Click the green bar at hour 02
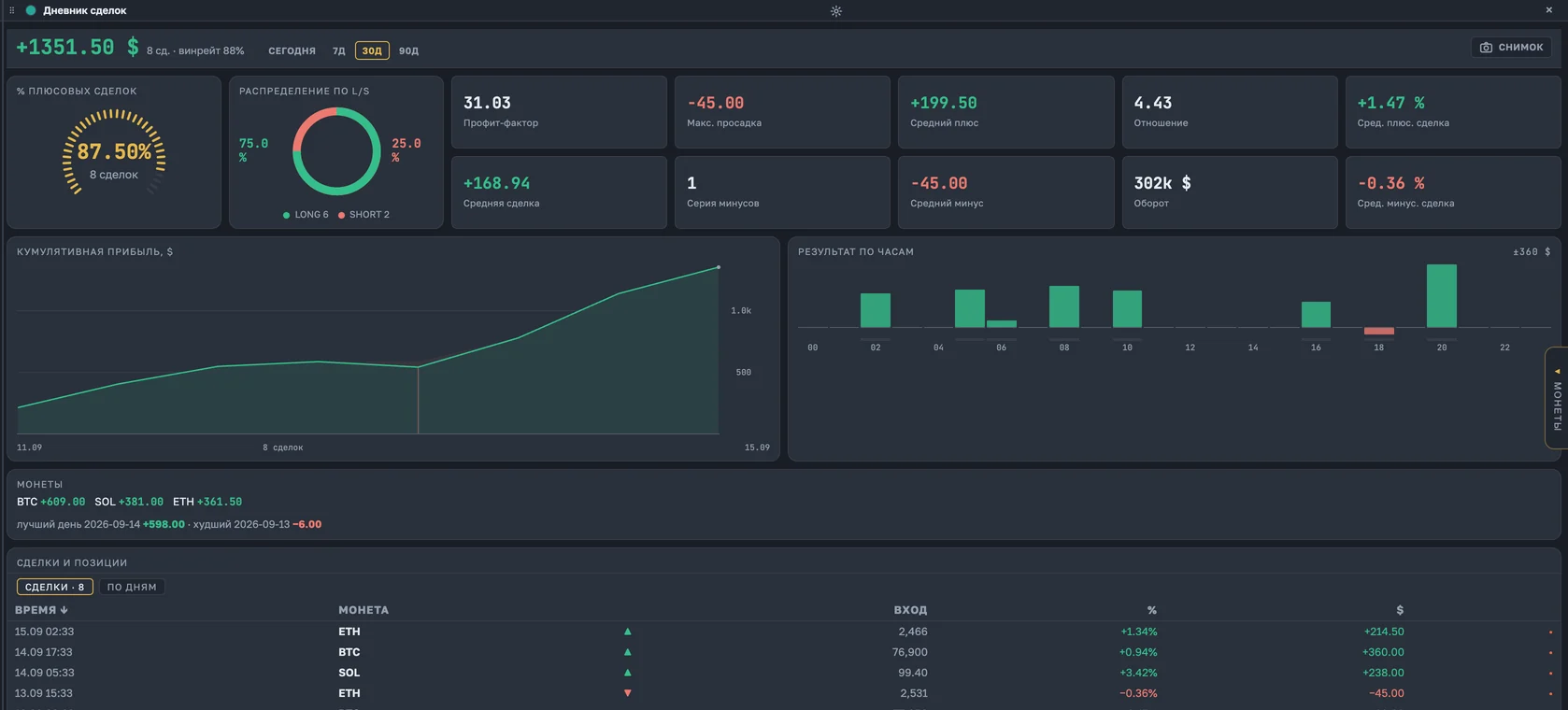The height and width of the screenshot is (710, 1568). click(876, 310)
